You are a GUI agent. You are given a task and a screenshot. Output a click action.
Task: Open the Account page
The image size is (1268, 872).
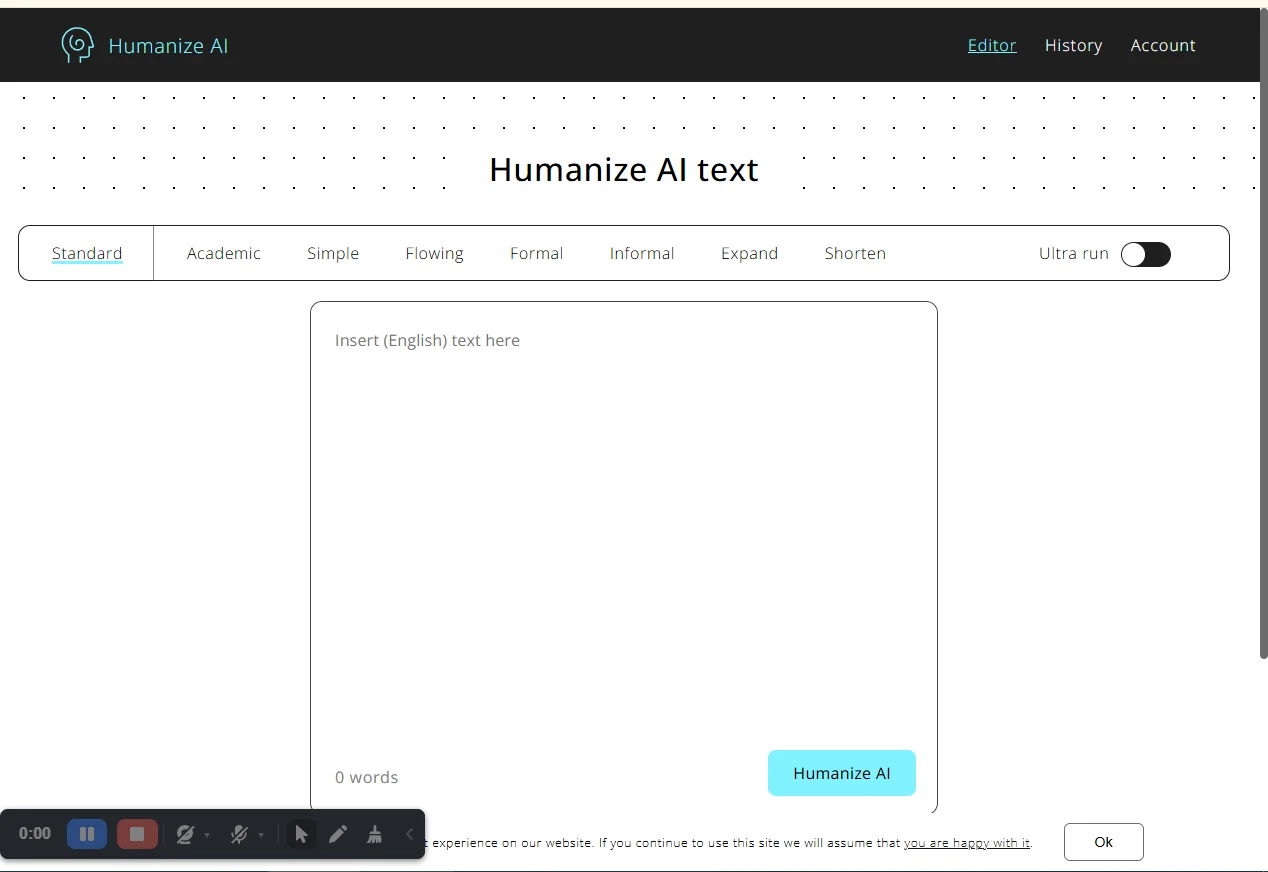click(1163, 45)
